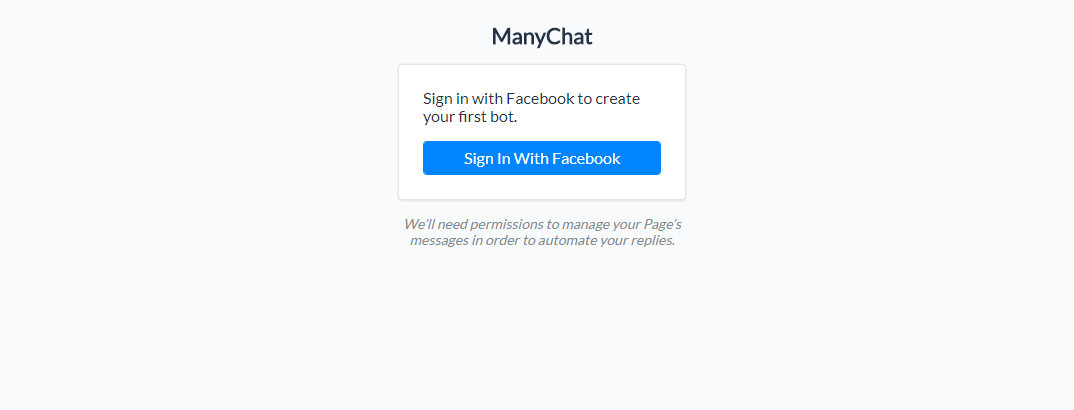Click 'your first bot.' text line
Viewport: 1074px width, 410px height.
click(x=470, y=117)
